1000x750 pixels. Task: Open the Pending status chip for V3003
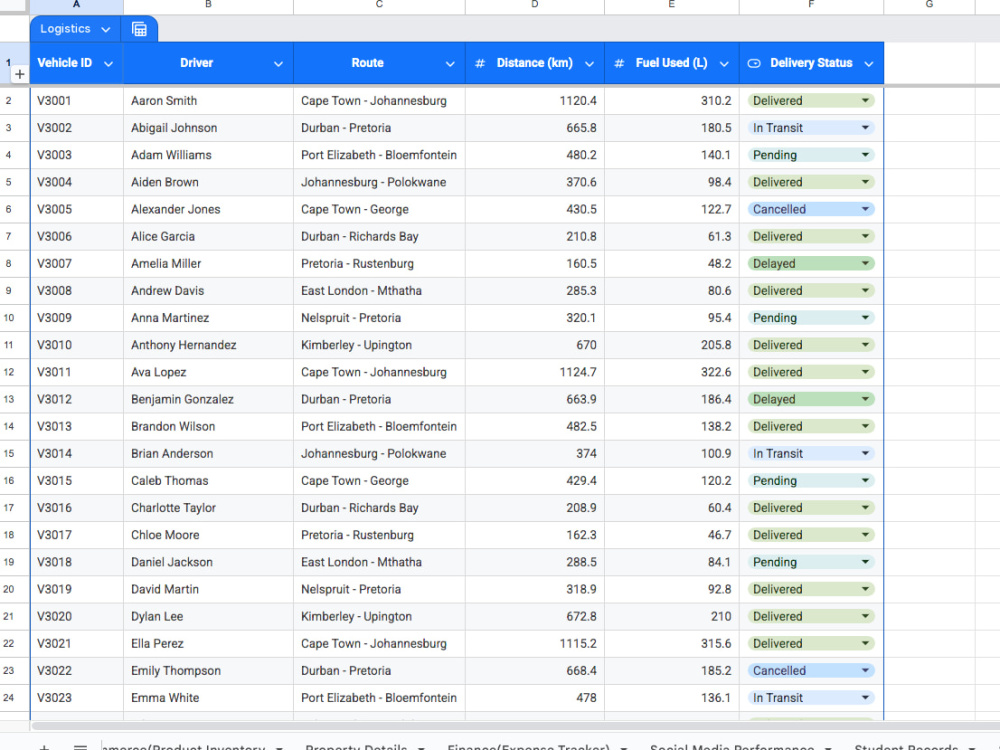coord(811,155)
